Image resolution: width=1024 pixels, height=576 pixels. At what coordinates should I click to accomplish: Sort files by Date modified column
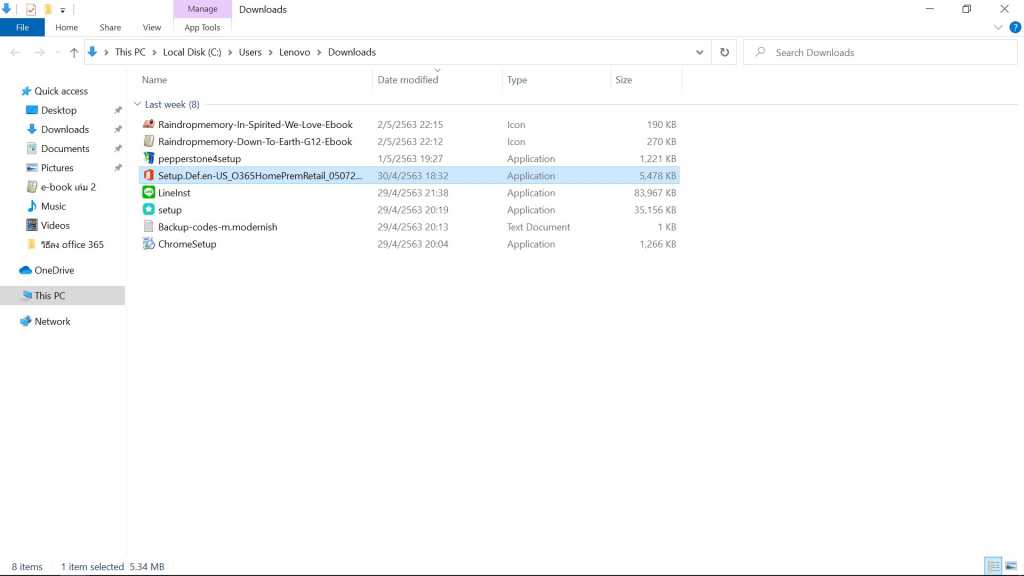coord(408,80)
